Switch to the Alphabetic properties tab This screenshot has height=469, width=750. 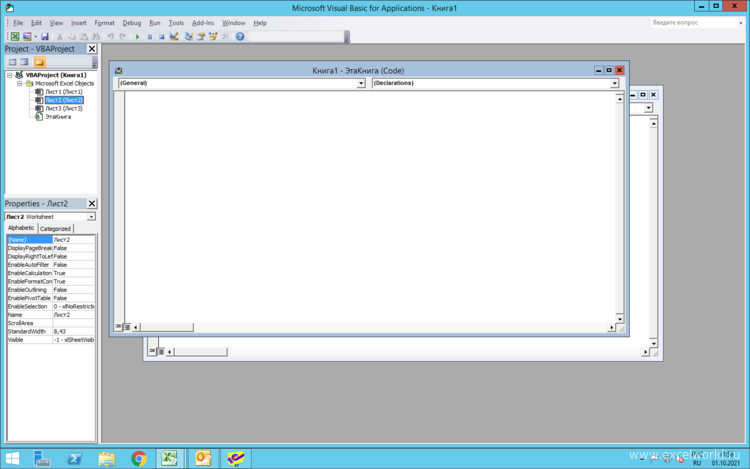[x=21, y=228]
